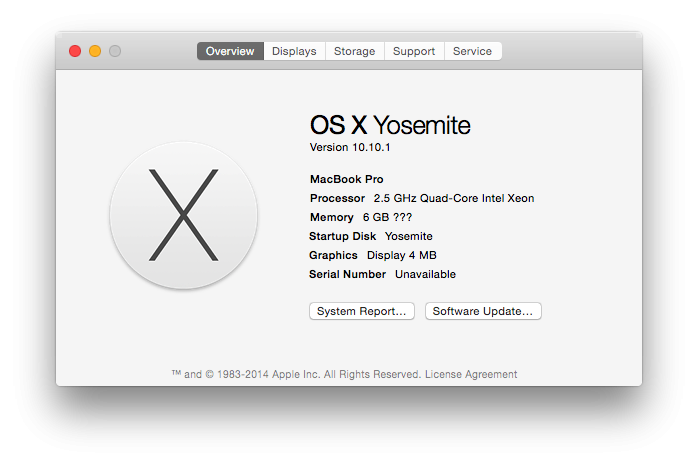Click memory value 6 GB ???
Image resolution: width=698 pixels, height=466 pixels.
(x=387, y=217)
